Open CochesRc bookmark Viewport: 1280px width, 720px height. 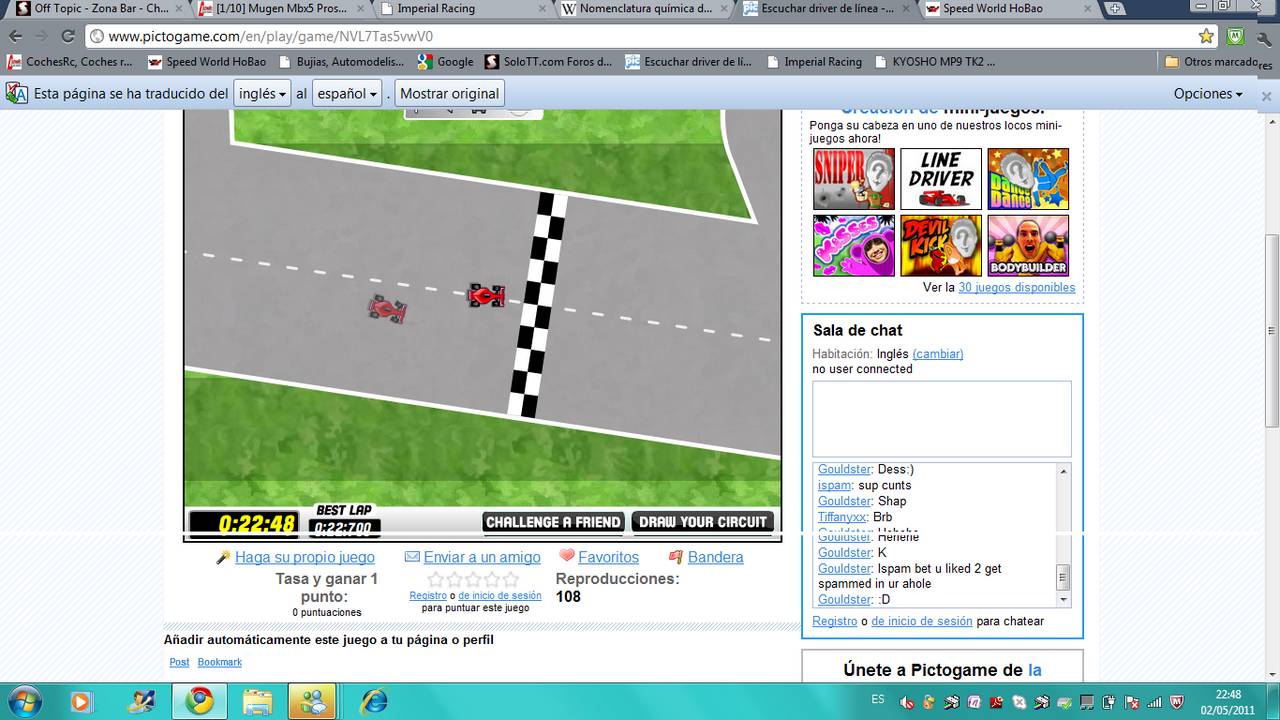(70, 61)
